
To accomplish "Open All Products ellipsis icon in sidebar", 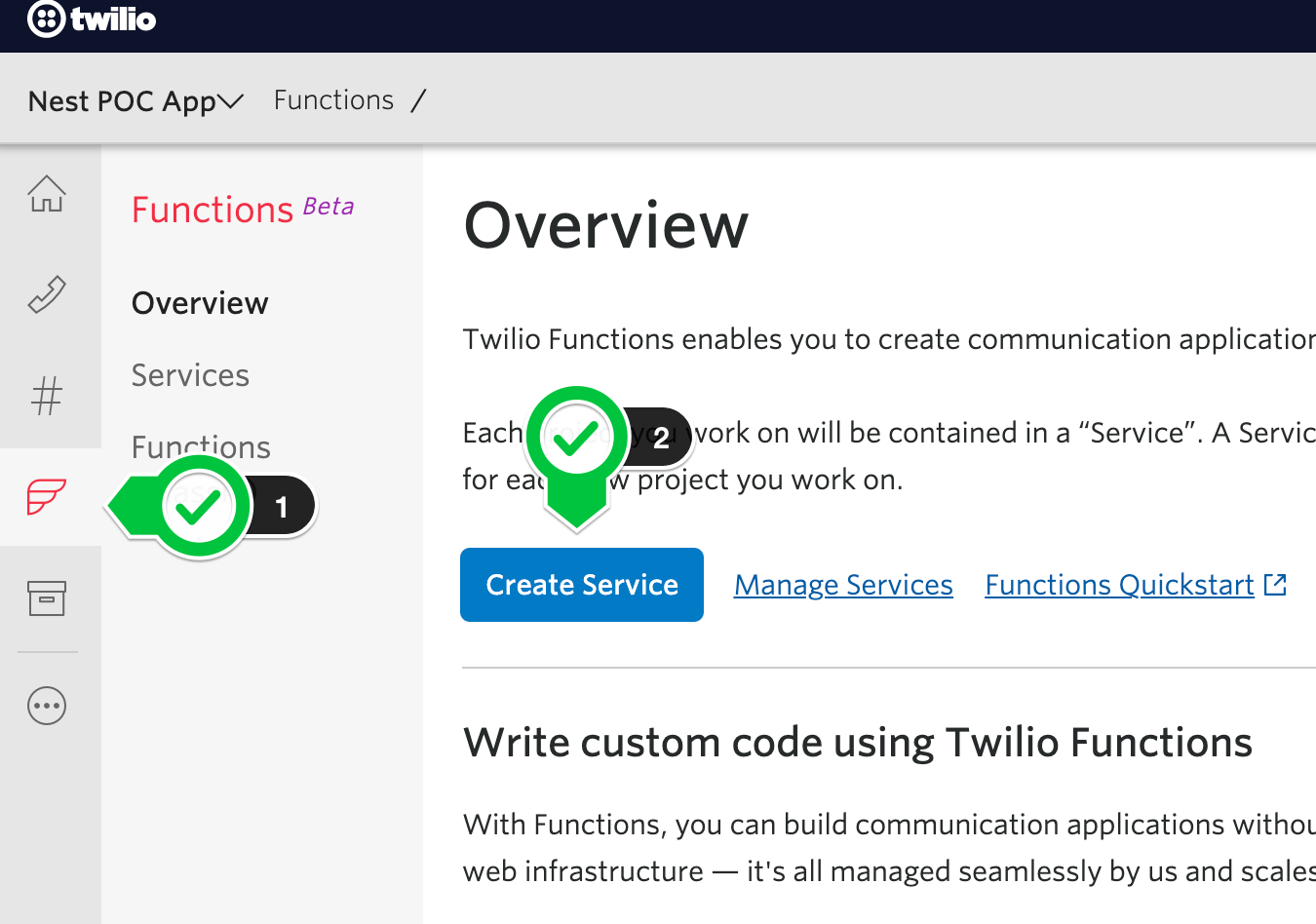I will pyautogui.click(x=47, y=706).
